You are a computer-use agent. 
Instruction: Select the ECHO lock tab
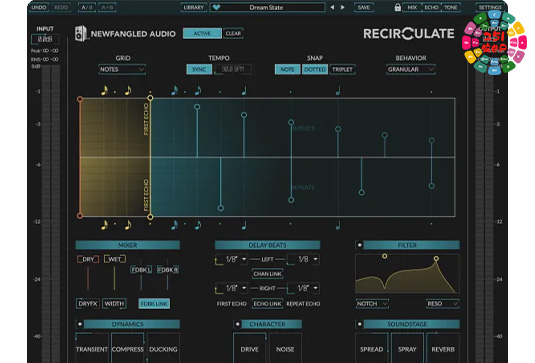pos(431,7)
